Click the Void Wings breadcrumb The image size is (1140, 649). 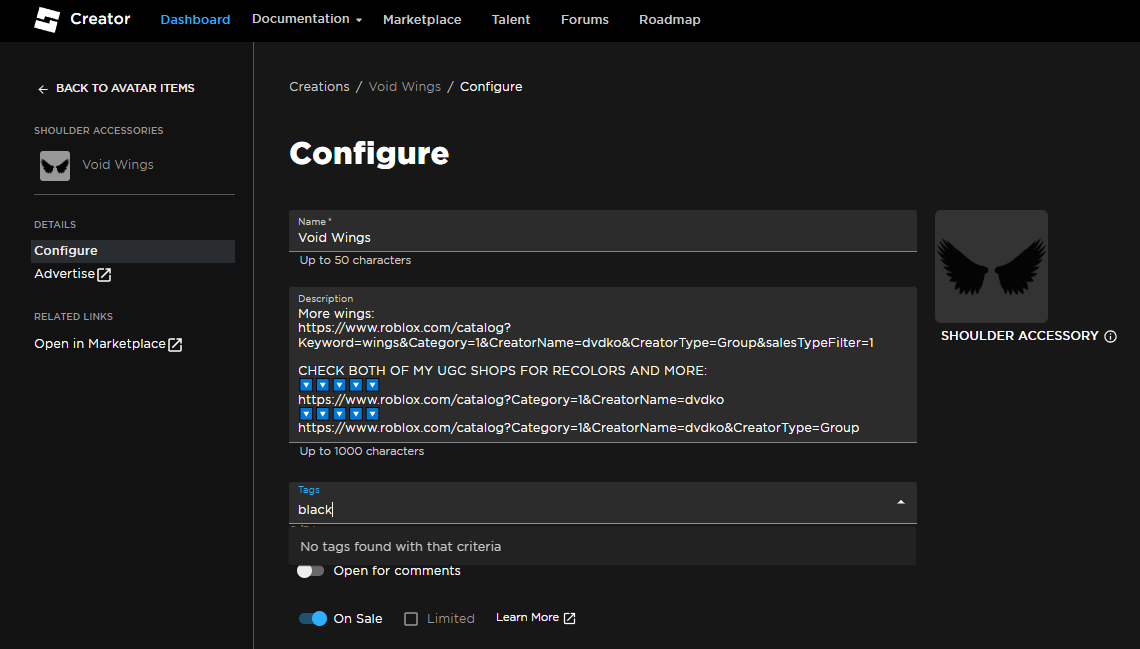[405, 86]
